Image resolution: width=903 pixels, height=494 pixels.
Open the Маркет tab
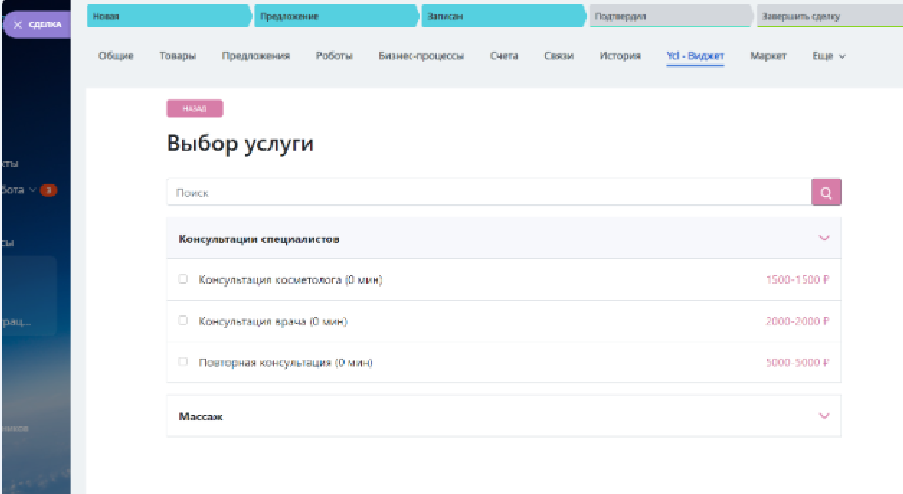click(x=768, y=56)
